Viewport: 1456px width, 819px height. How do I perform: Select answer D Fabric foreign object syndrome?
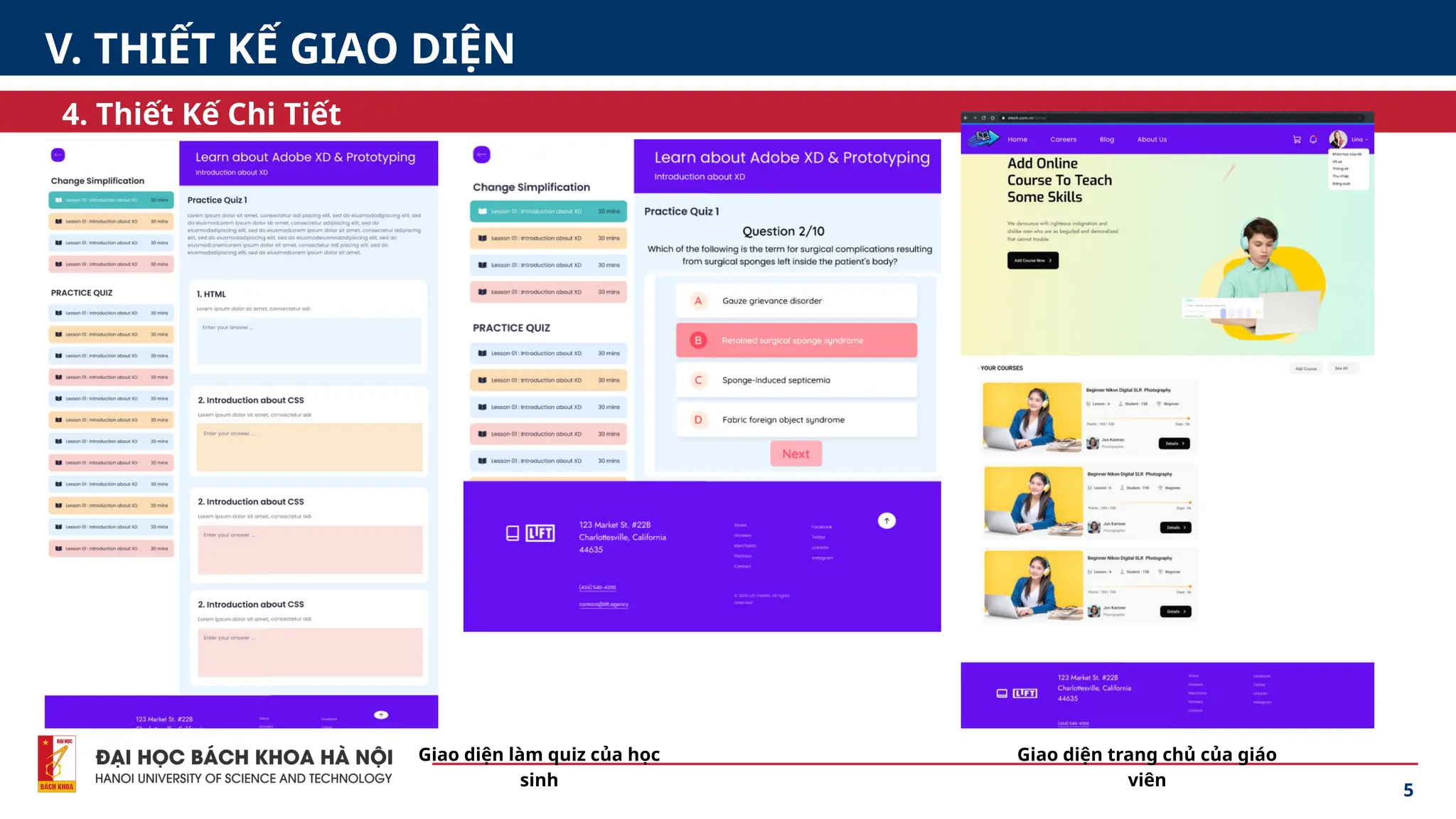(x=796, y=420)
